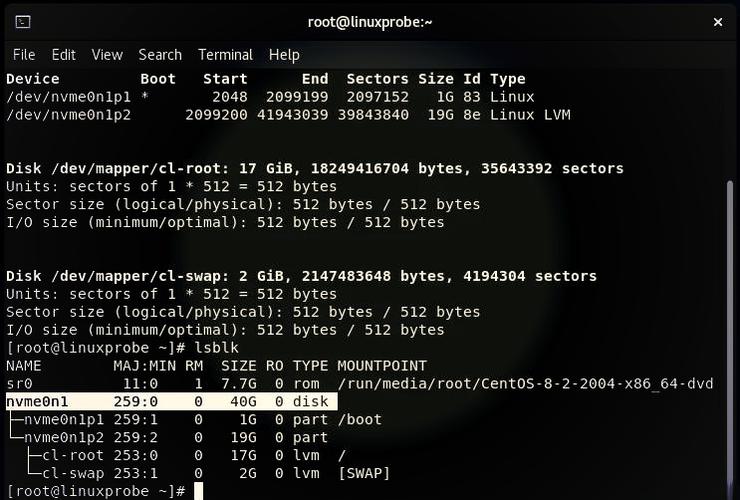Open the Edit menu
Screen dimensions: 740x500
64,55
